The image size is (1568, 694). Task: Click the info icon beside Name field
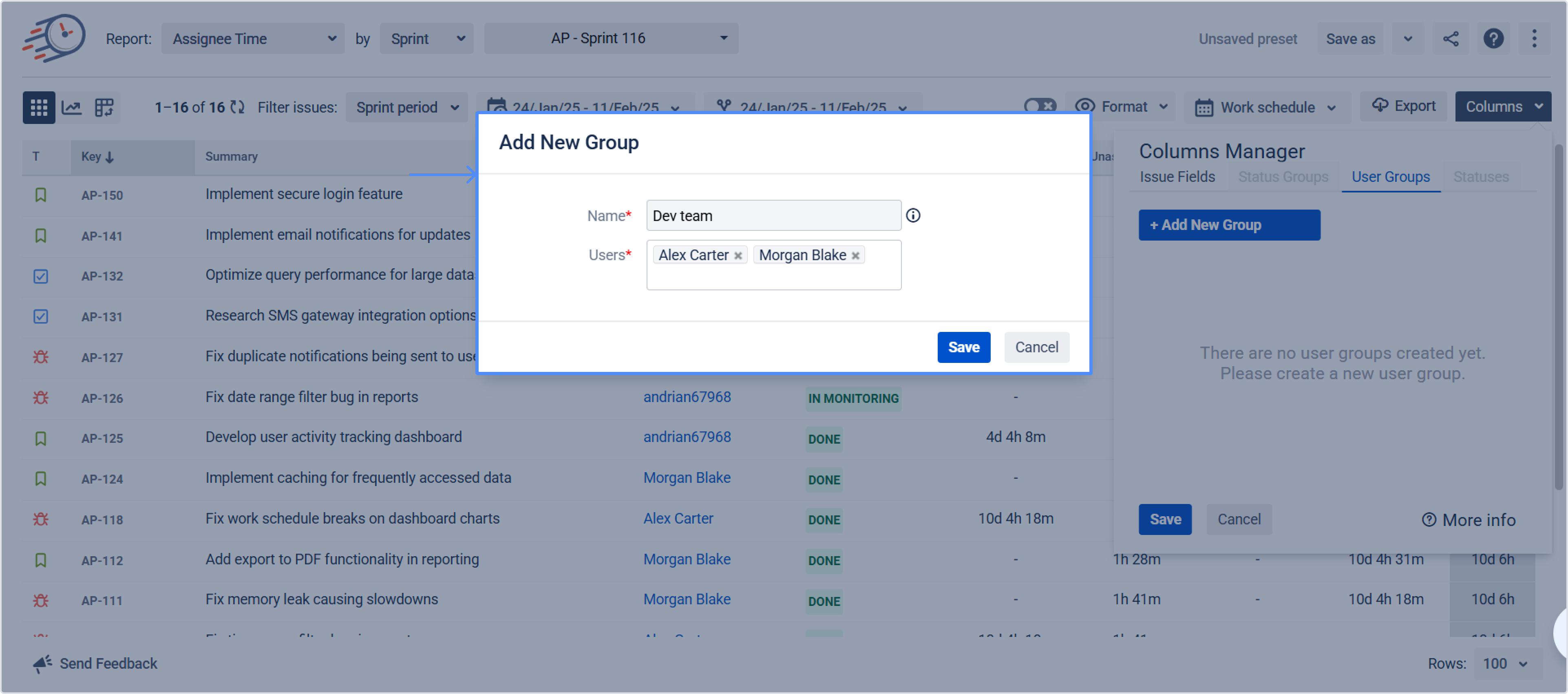(x=913, y=216)
